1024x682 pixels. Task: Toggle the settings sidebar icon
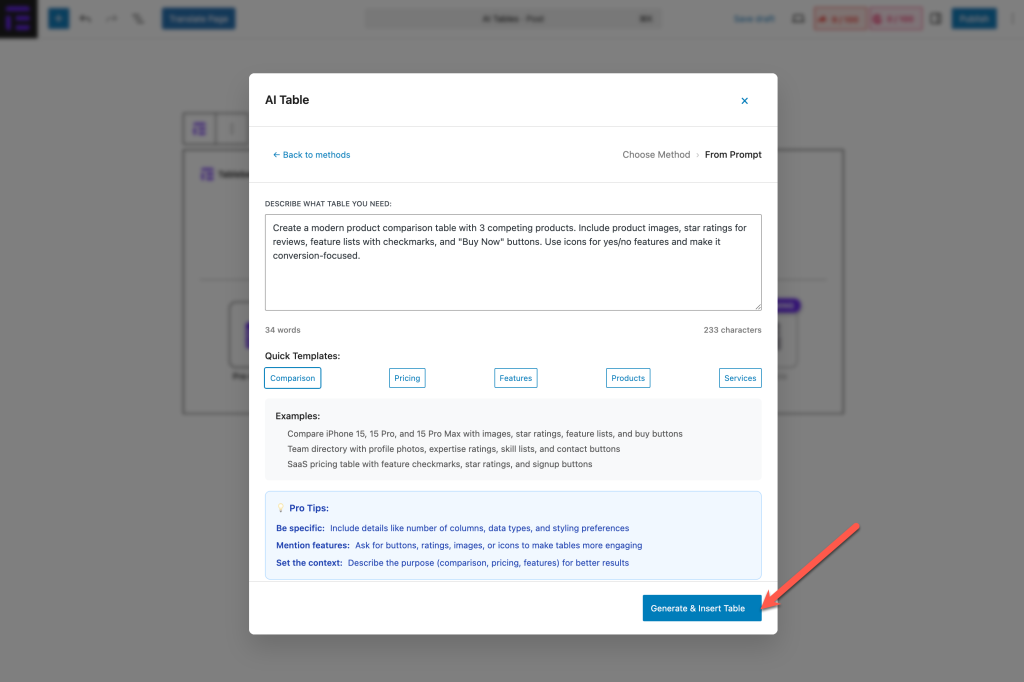click(936, 19)
